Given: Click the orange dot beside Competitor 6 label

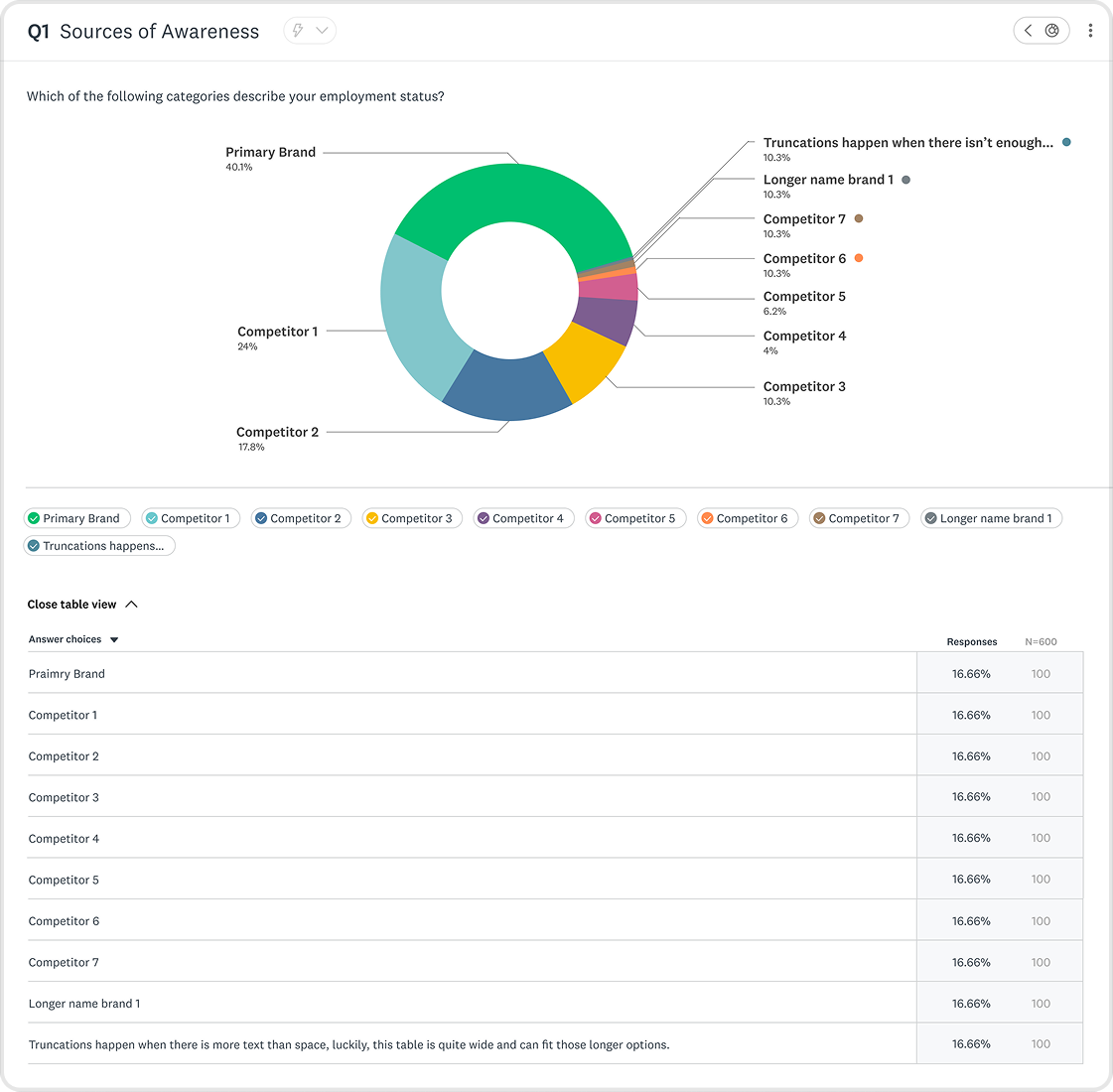Looking at the screenshot, I should [859, 258].
